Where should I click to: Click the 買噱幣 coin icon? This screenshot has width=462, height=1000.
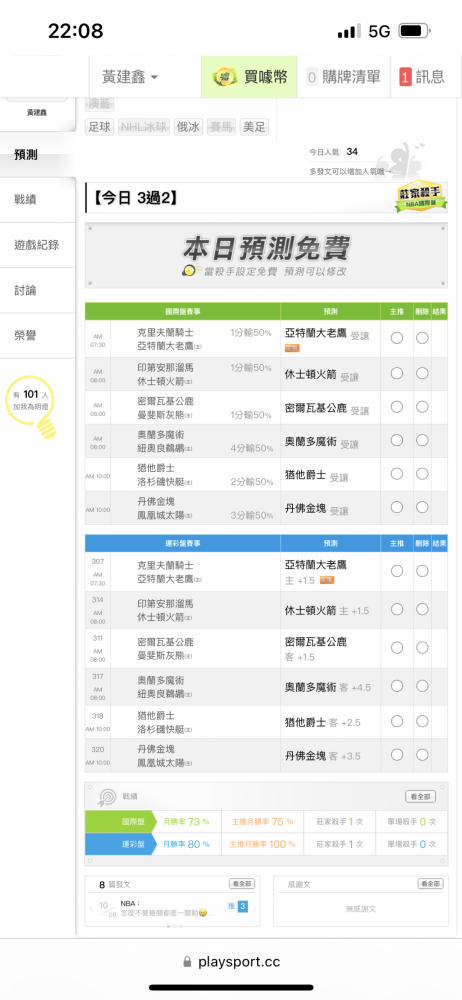pos(225,77)
